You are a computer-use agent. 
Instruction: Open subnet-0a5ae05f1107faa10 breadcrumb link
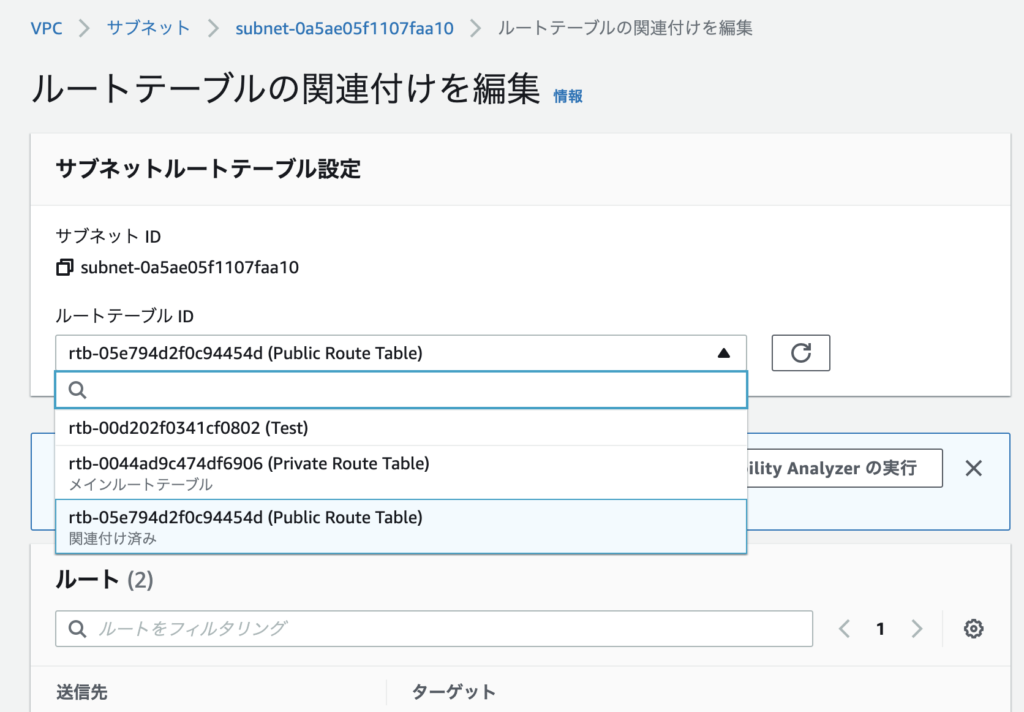tap(344, 28)
